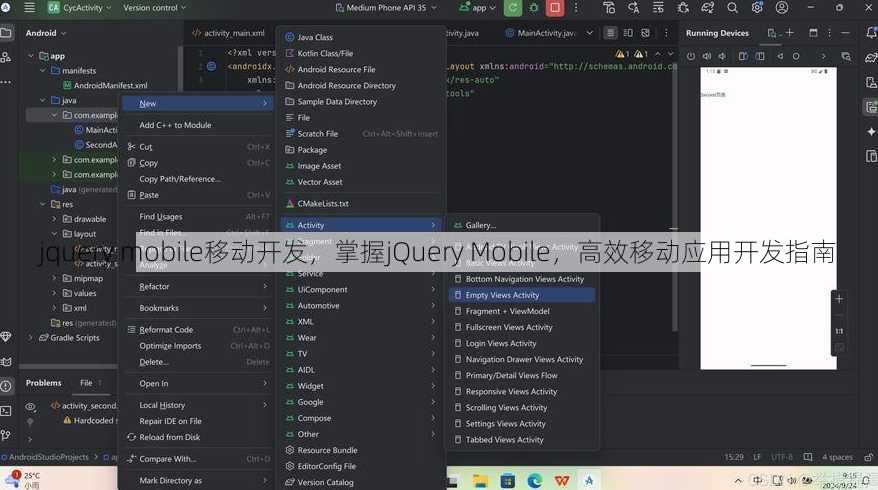The width and height of the screenshot is (878, 490).
Task: Switch to the MainActivity.java tab
Action: click(x=540, y=33)
